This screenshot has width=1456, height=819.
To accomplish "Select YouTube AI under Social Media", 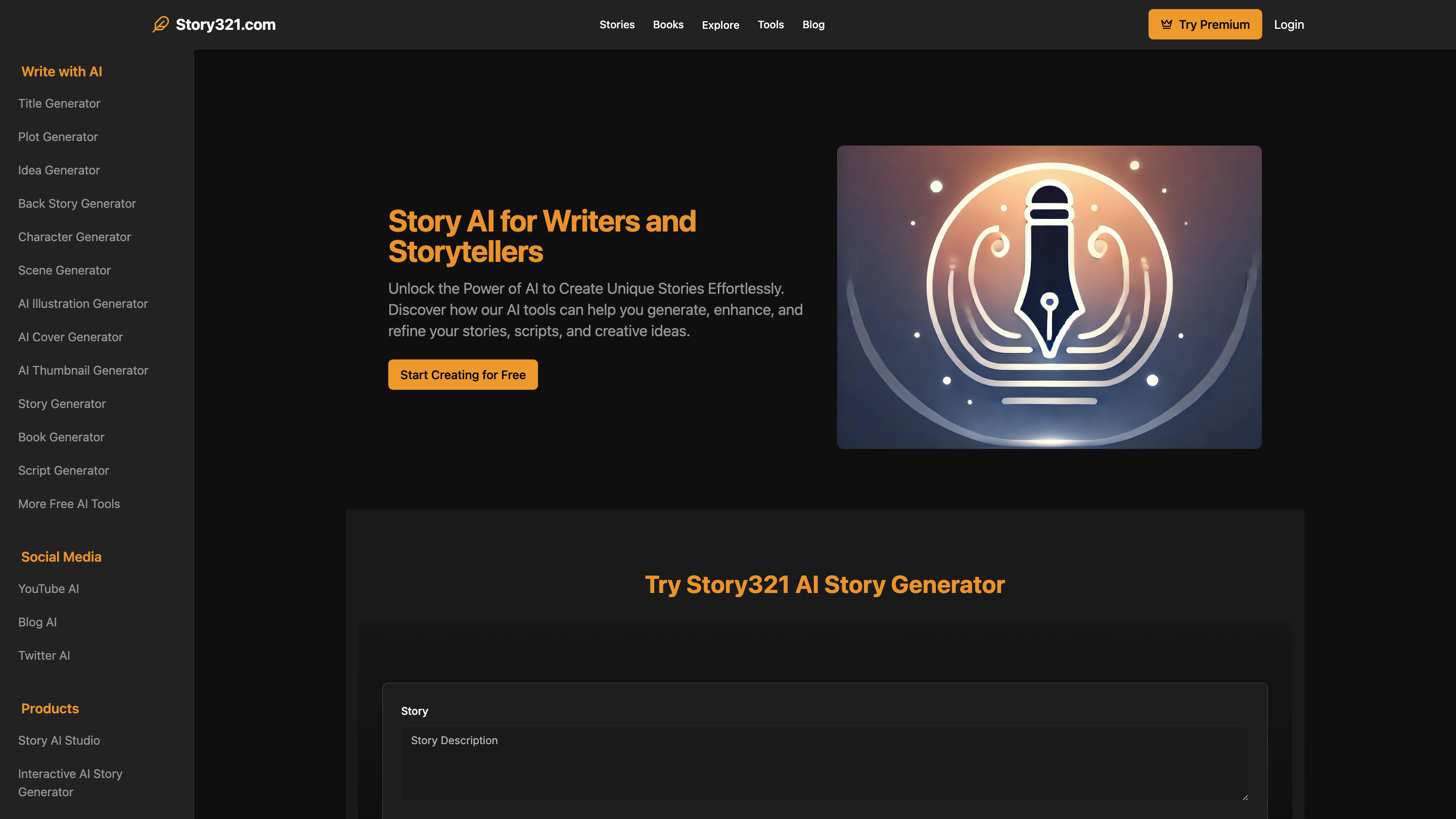I will (x=48, y=588).
